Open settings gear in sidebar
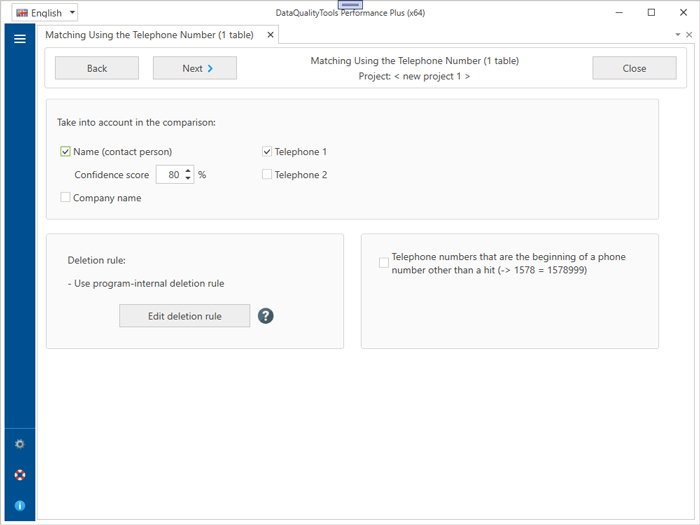 pos(19,443)
